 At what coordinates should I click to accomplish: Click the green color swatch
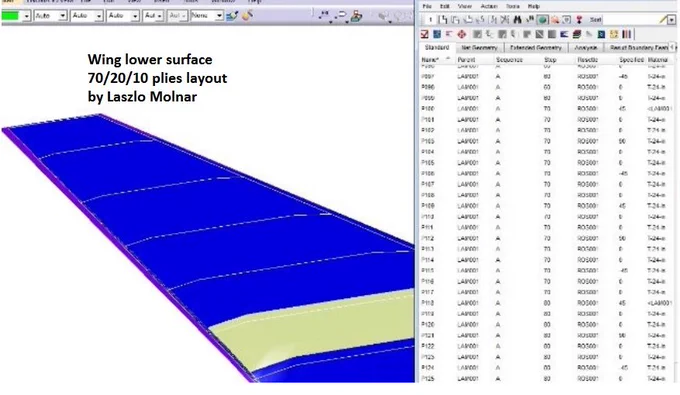[x=11, y=16]
